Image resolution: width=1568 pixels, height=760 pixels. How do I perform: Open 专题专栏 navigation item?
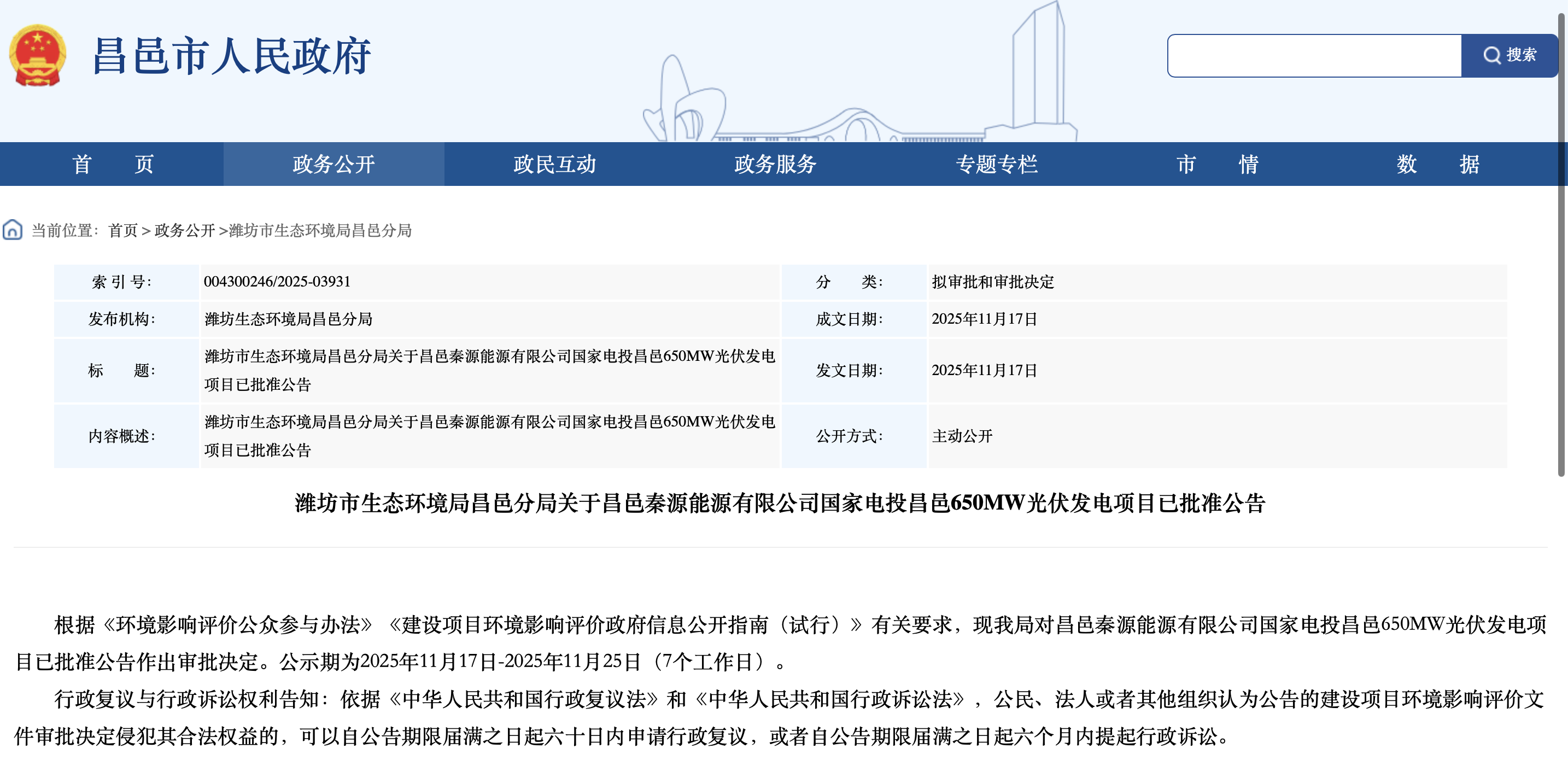(x=997, y=164)
